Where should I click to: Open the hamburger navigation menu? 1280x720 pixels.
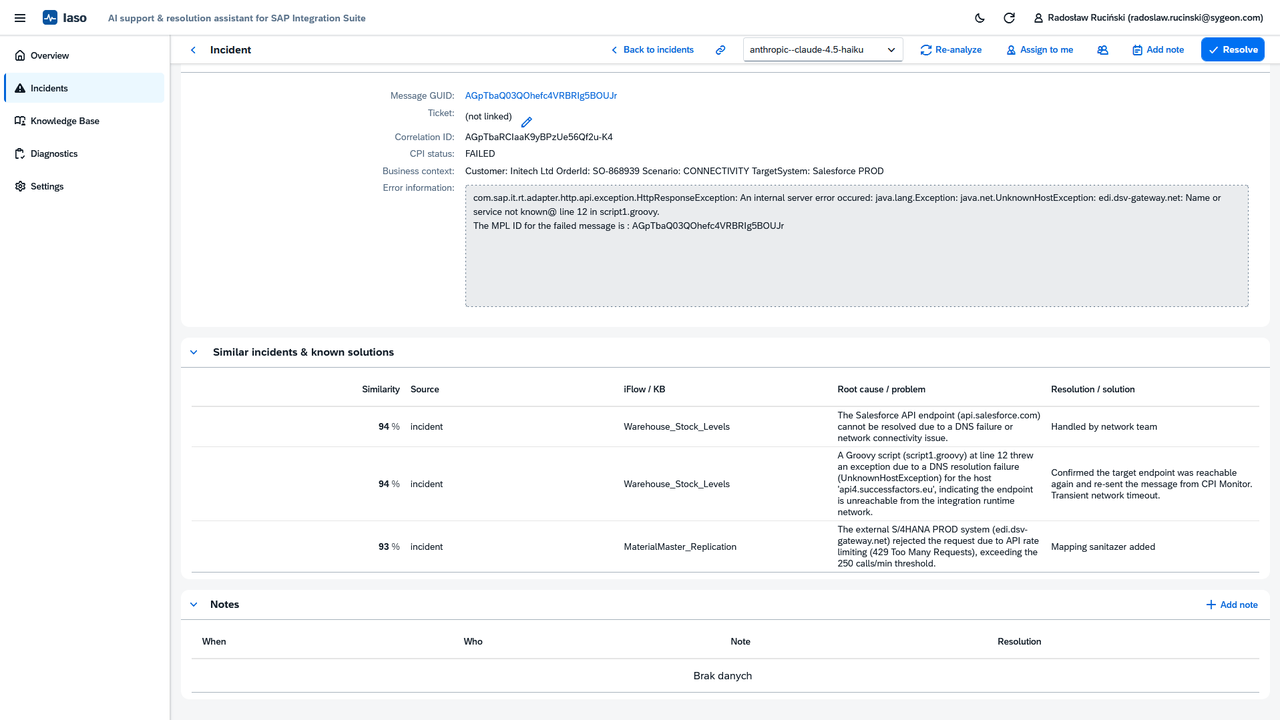click(20, 18)
